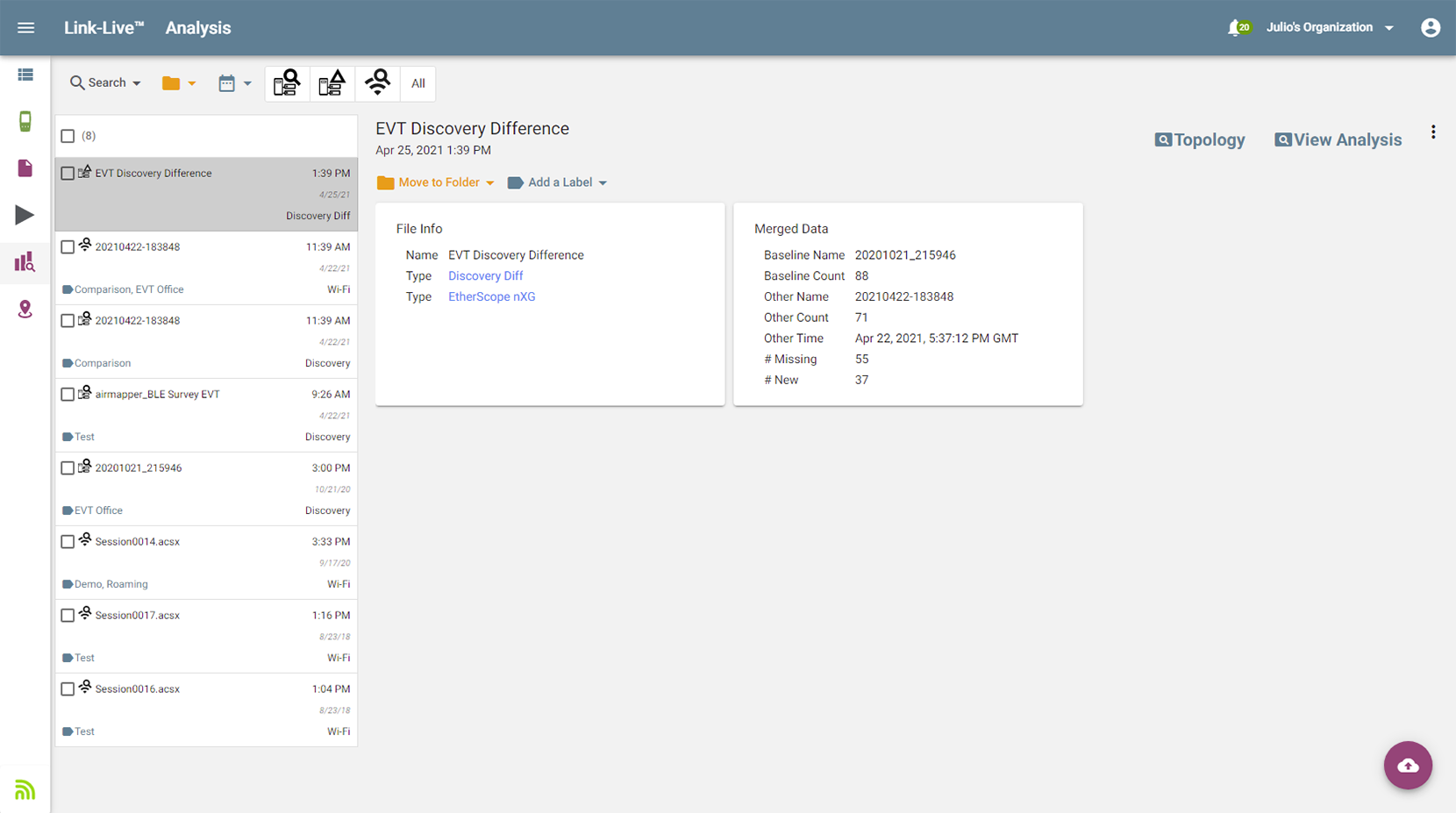Open the account profile icon
Viewport: 1456px width, 813px height.
click(x=1431, y=27)
